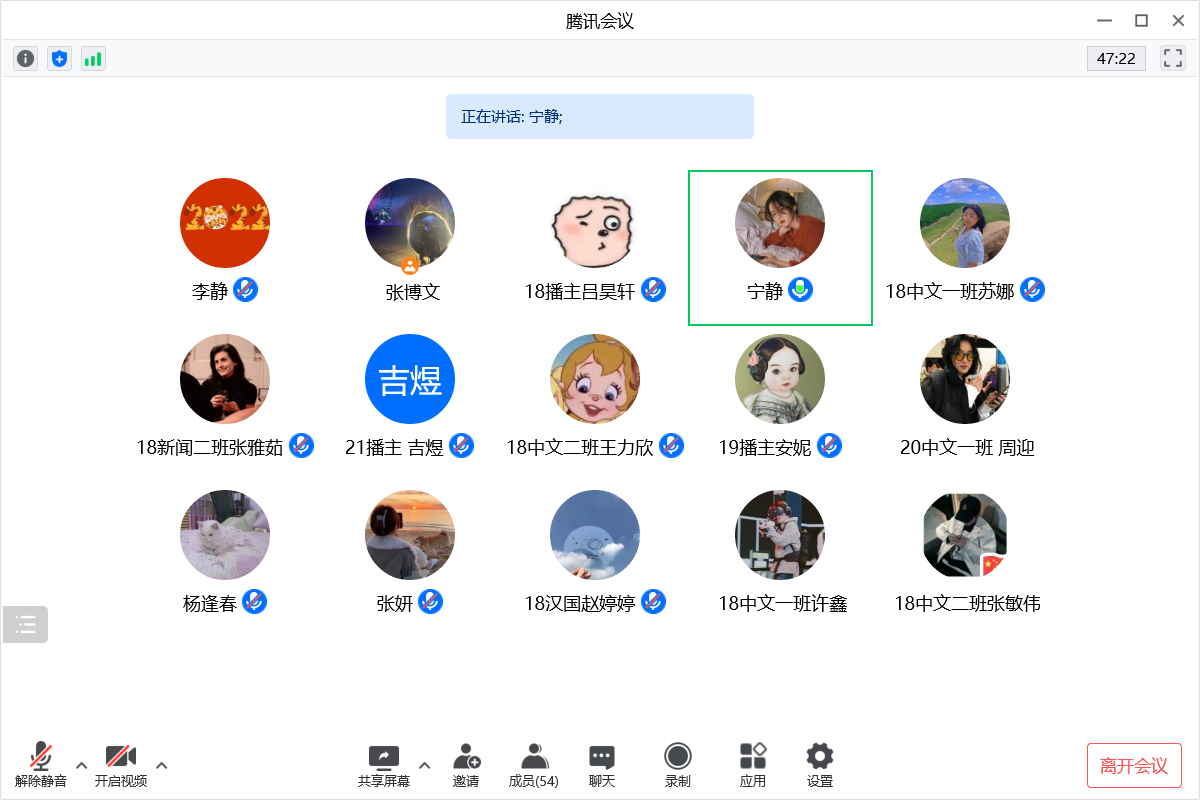Open the Invite (邀请) option

[466, 765]
